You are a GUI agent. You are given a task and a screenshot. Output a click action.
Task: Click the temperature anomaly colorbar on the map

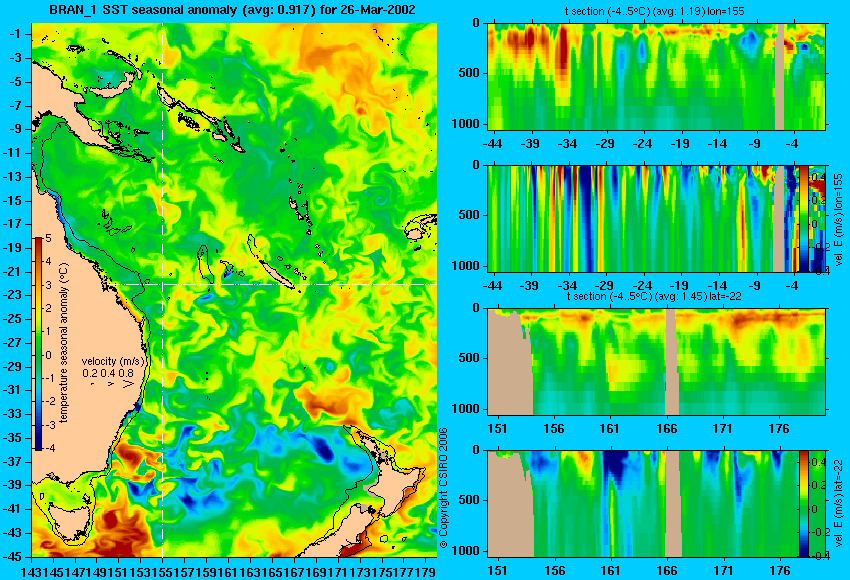coord(39,344)
